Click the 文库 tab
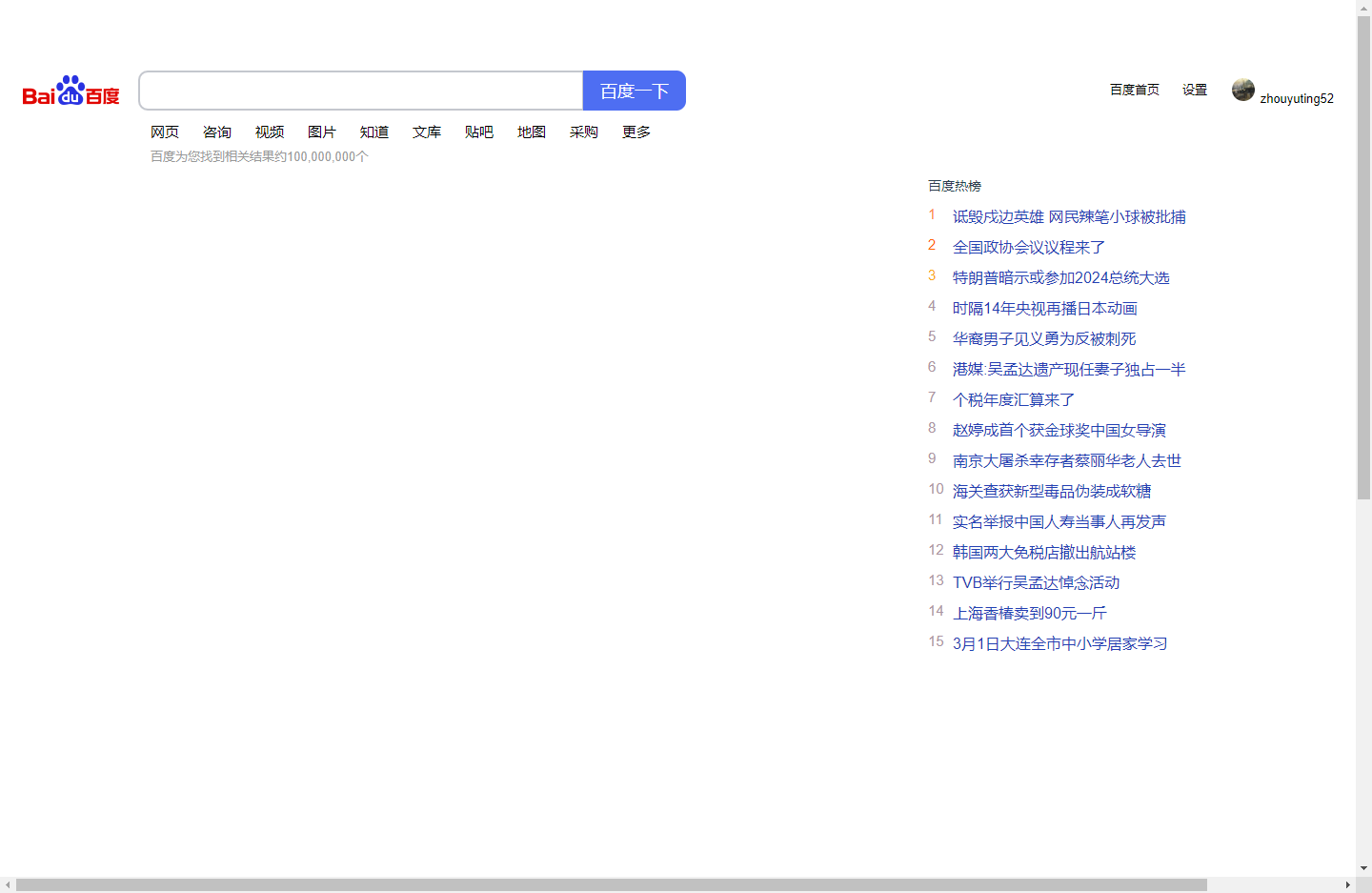The image size is (1372, 893). point(427,132)
